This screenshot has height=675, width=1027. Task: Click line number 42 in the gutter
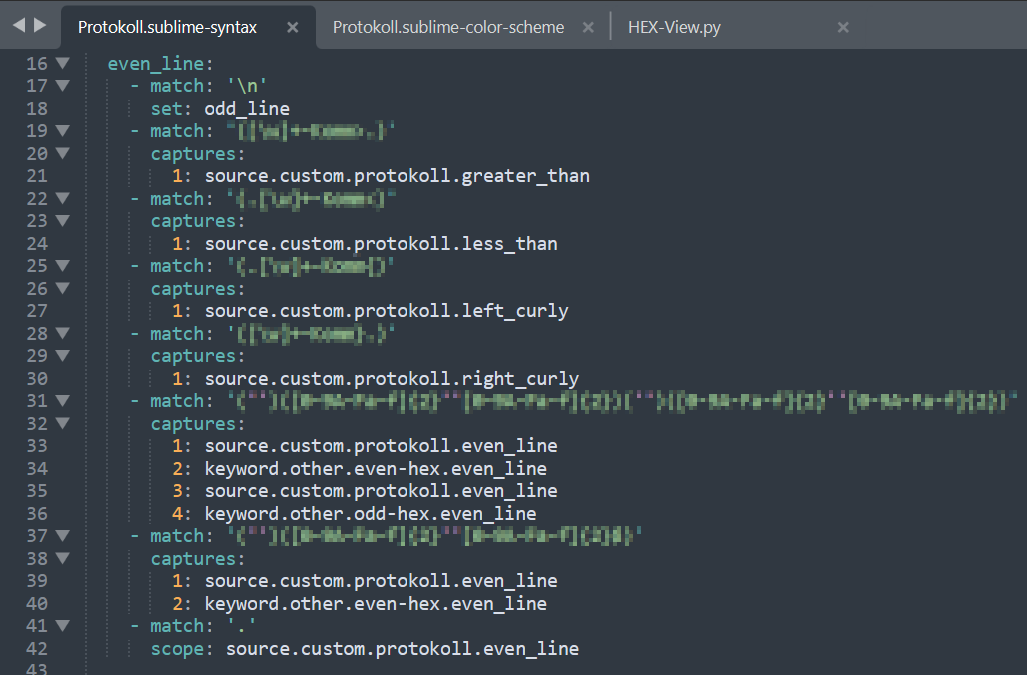coord(37,649)
